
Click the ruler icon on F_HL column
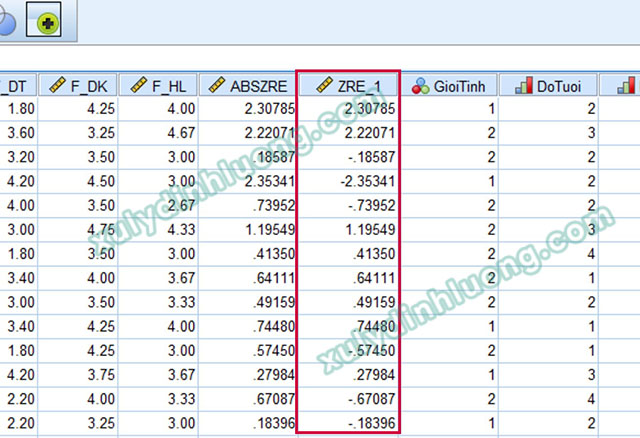pos(139,85)
